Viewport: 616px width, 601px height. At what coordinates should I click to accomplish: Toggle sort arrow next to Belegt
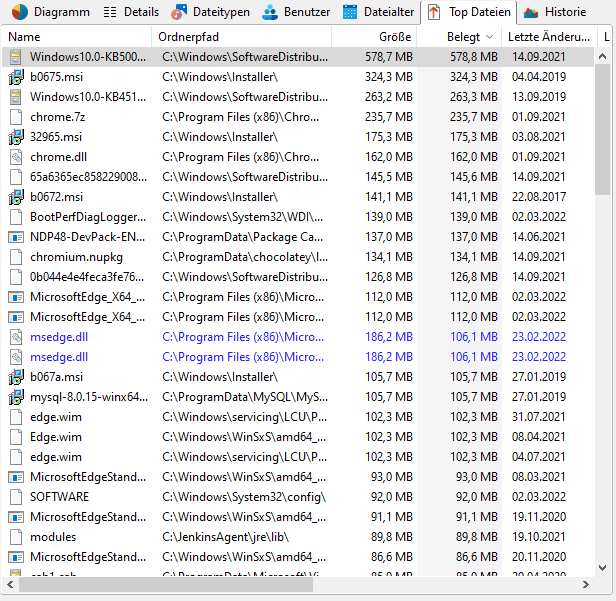coord(490,37)
